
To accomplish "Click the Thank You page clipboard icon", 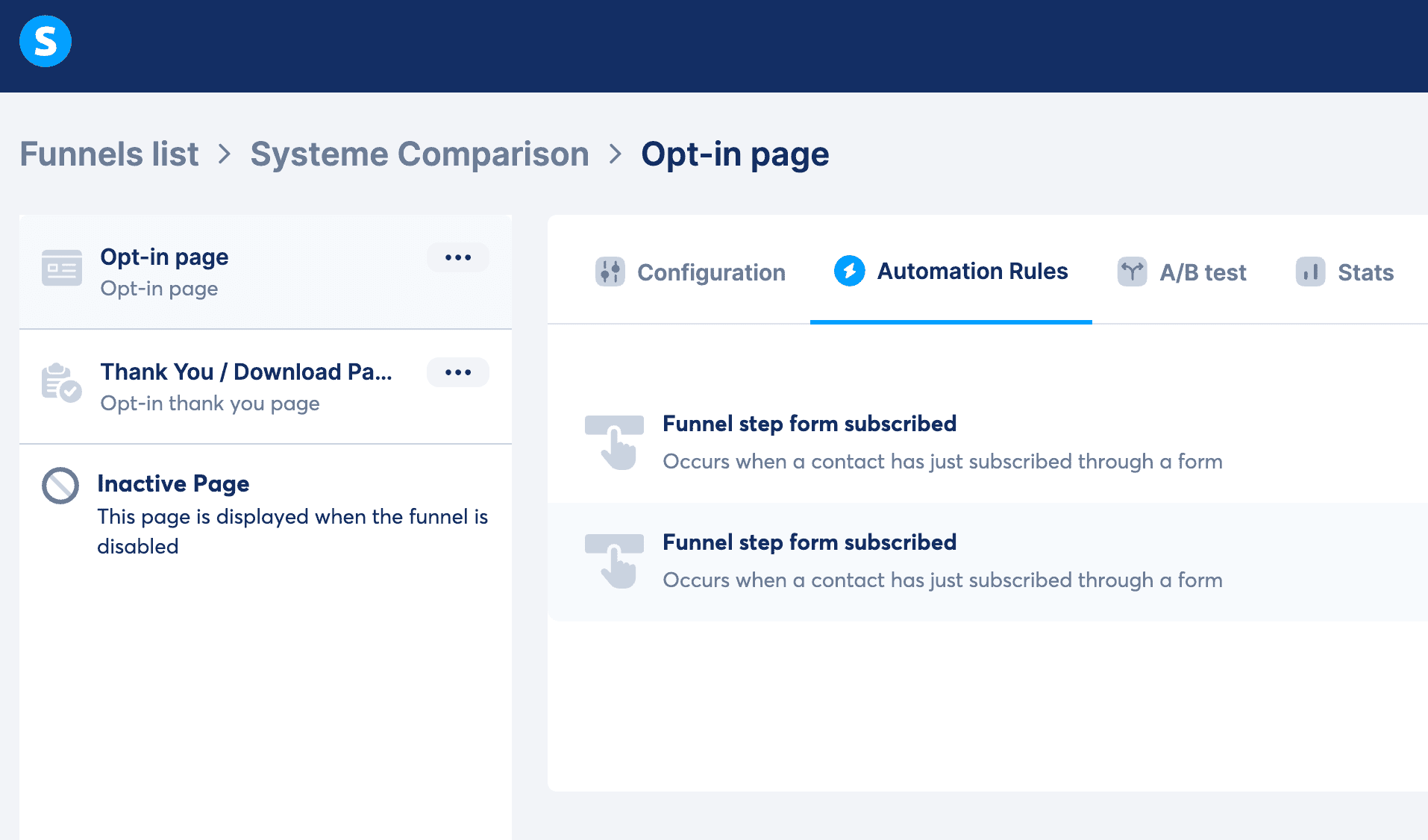I will click(61, 383).
